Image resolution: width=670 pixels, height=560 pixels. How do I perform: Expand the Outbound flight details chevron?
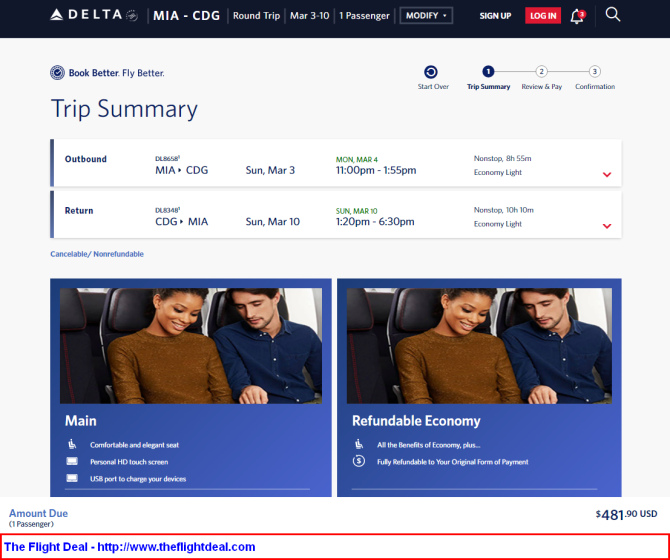click(607, 174)
